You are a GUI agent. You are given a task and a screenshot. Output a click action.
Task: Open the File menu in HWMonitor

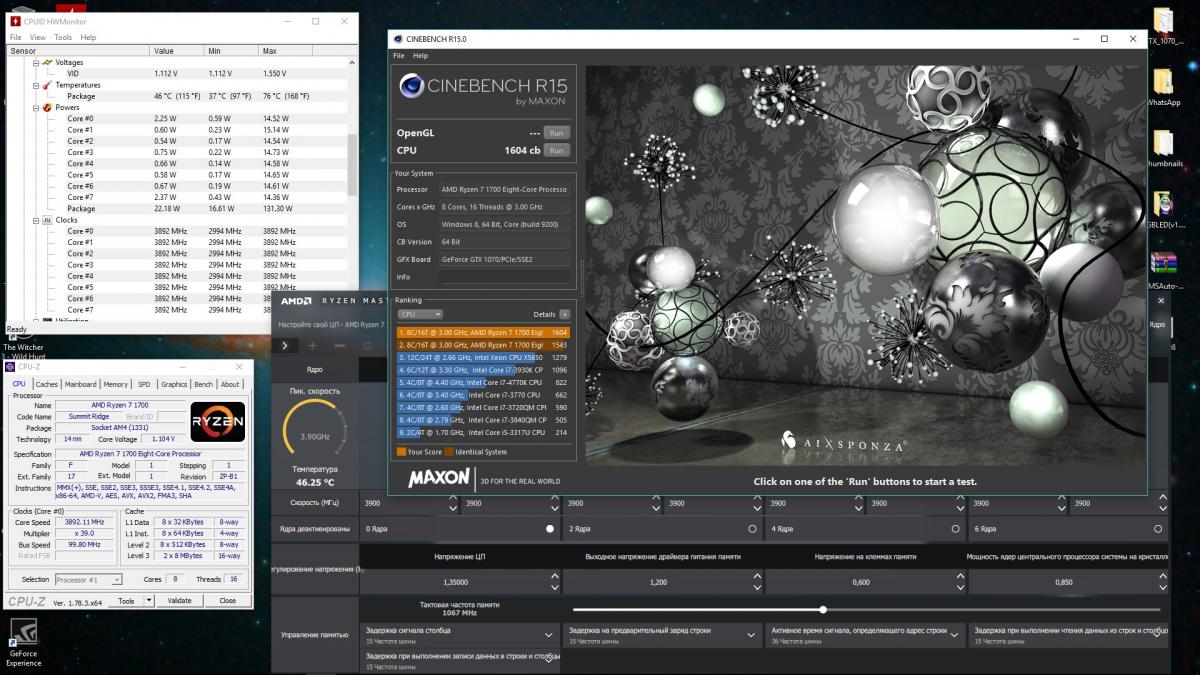click(x=15, y=37)
